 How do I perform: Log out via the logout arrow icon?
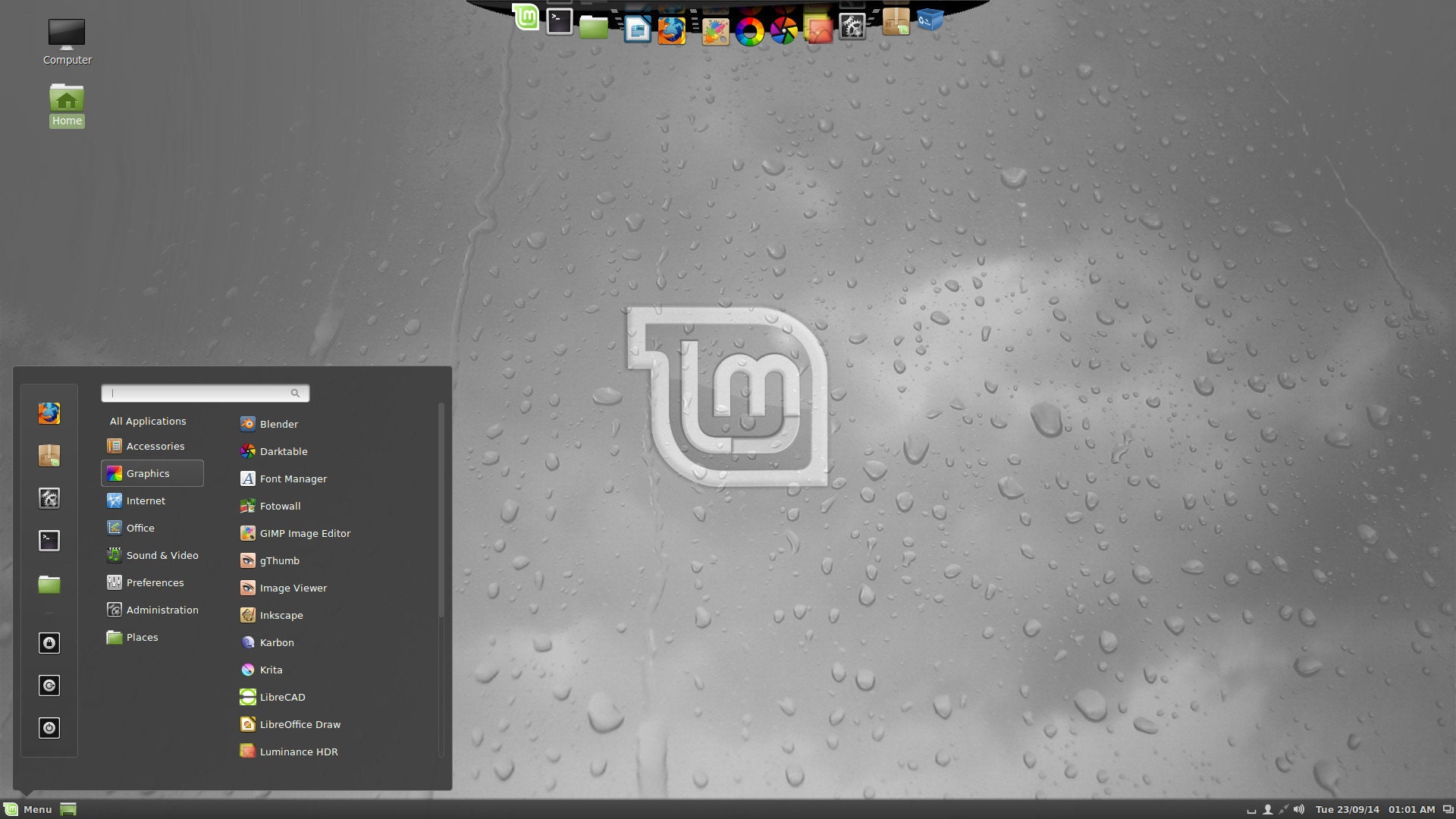coord(49,685)
